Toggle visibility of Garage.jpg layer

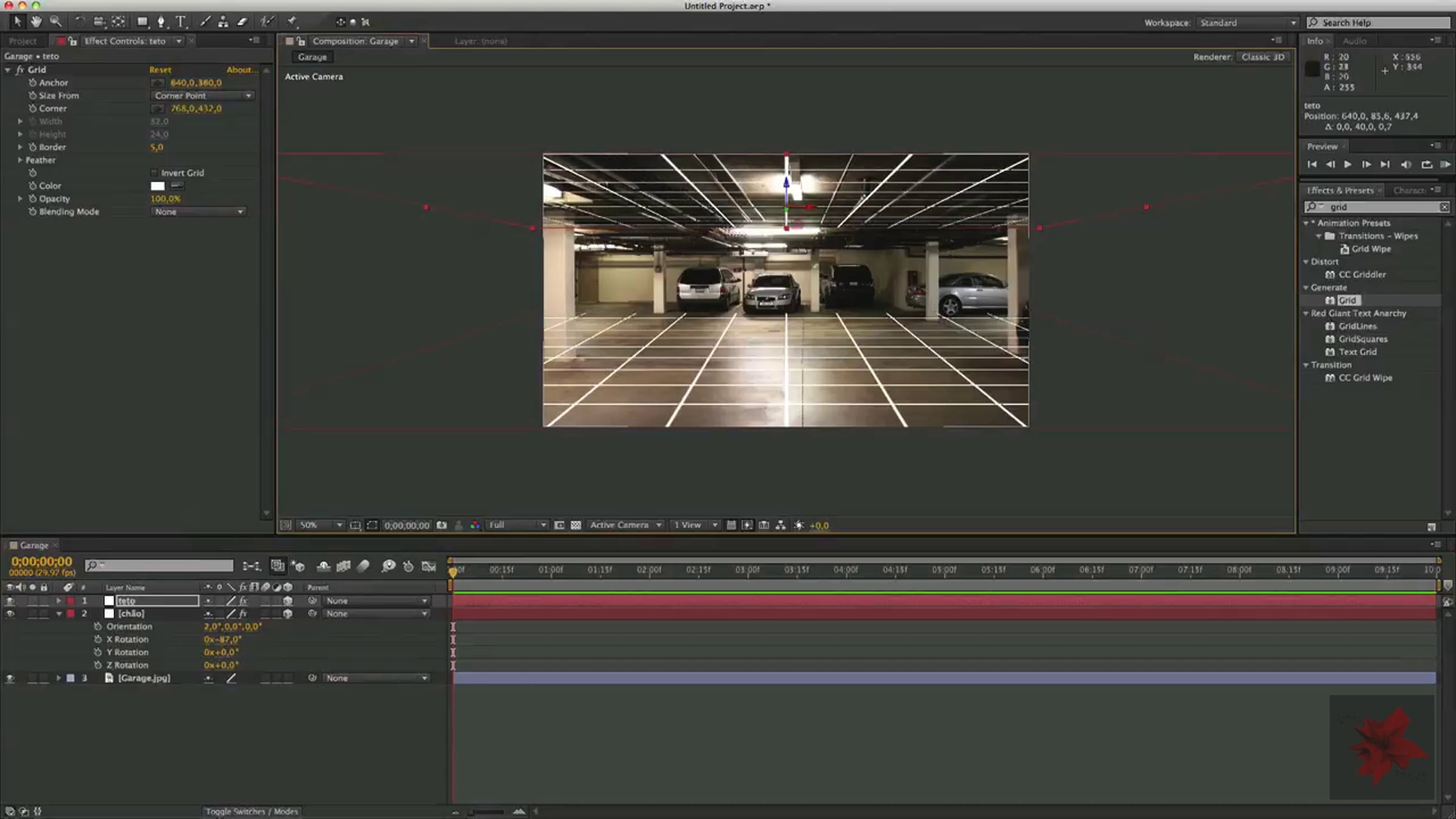(10, 678)
